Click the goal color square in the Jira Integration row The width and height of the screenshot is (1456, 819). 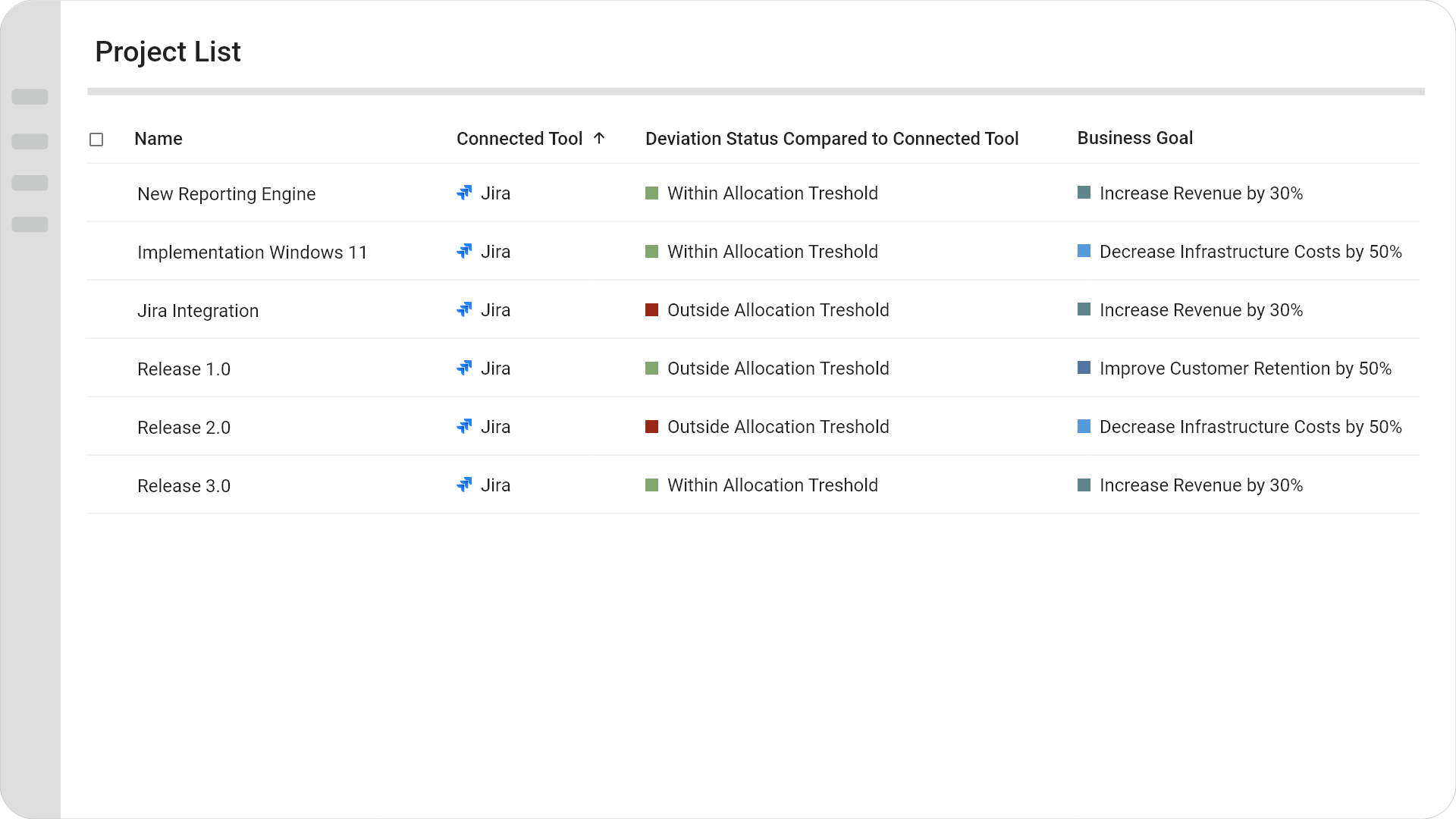tap(1084, 309)
